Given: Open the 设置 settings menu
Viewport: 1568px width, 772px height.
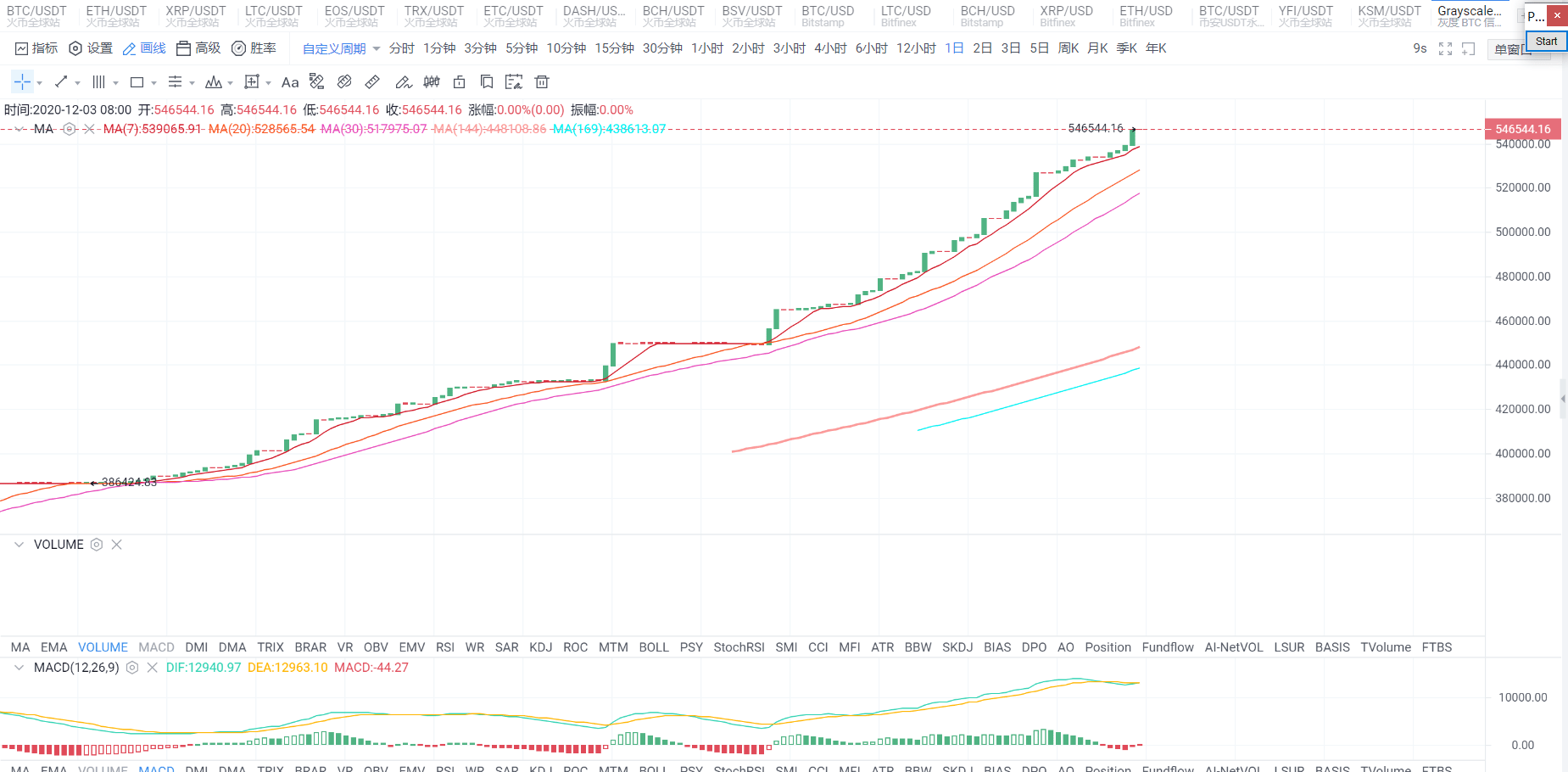Looking at the screenshot, I should click(91, 48).
